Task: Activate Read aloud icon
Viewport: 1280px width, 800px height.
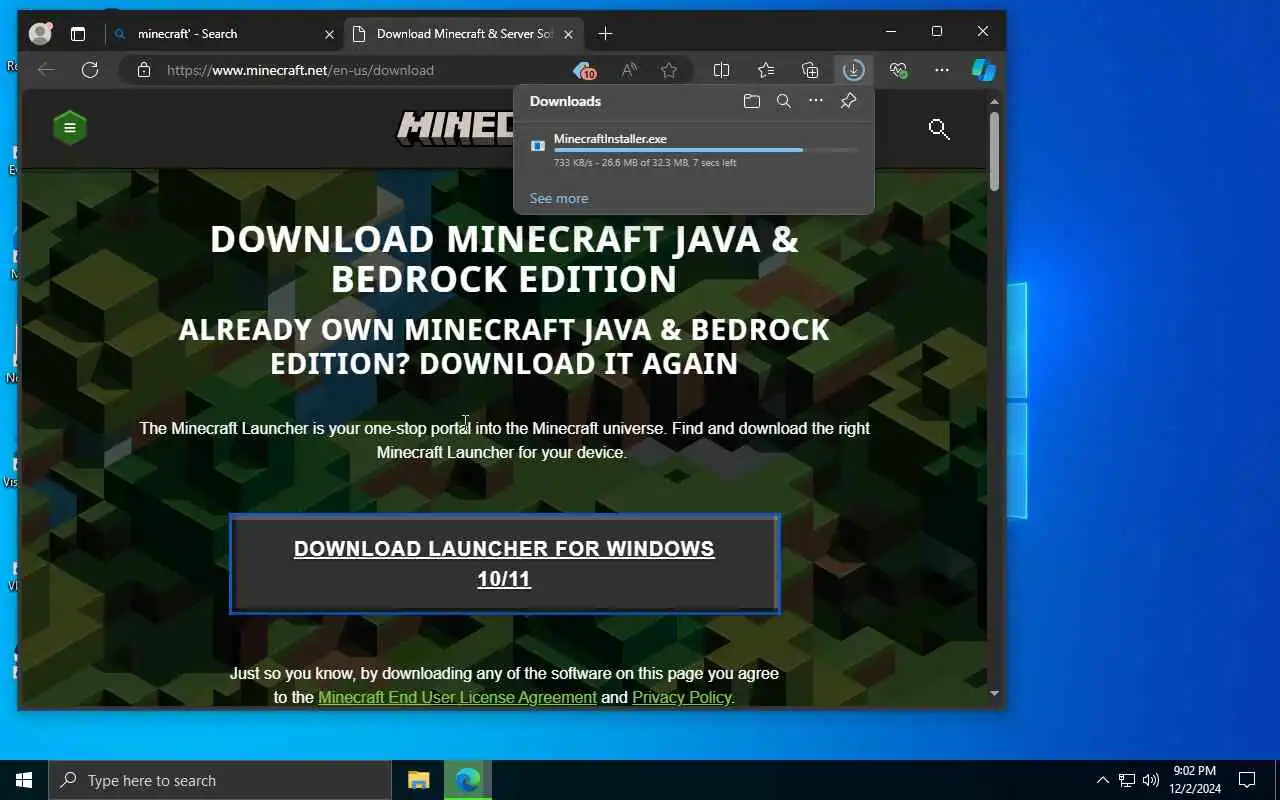Action: click(x=629, y=70)
